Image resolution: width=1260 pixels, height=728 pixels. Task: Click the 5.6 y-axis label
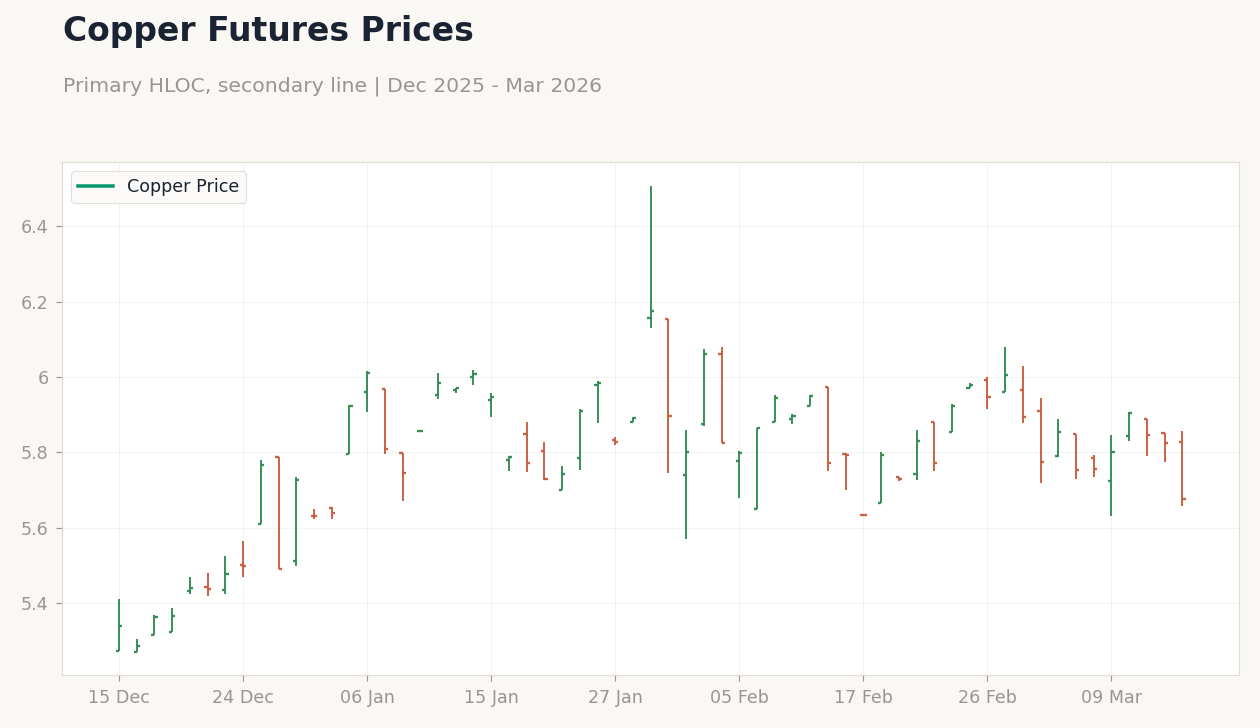(35, 528)
